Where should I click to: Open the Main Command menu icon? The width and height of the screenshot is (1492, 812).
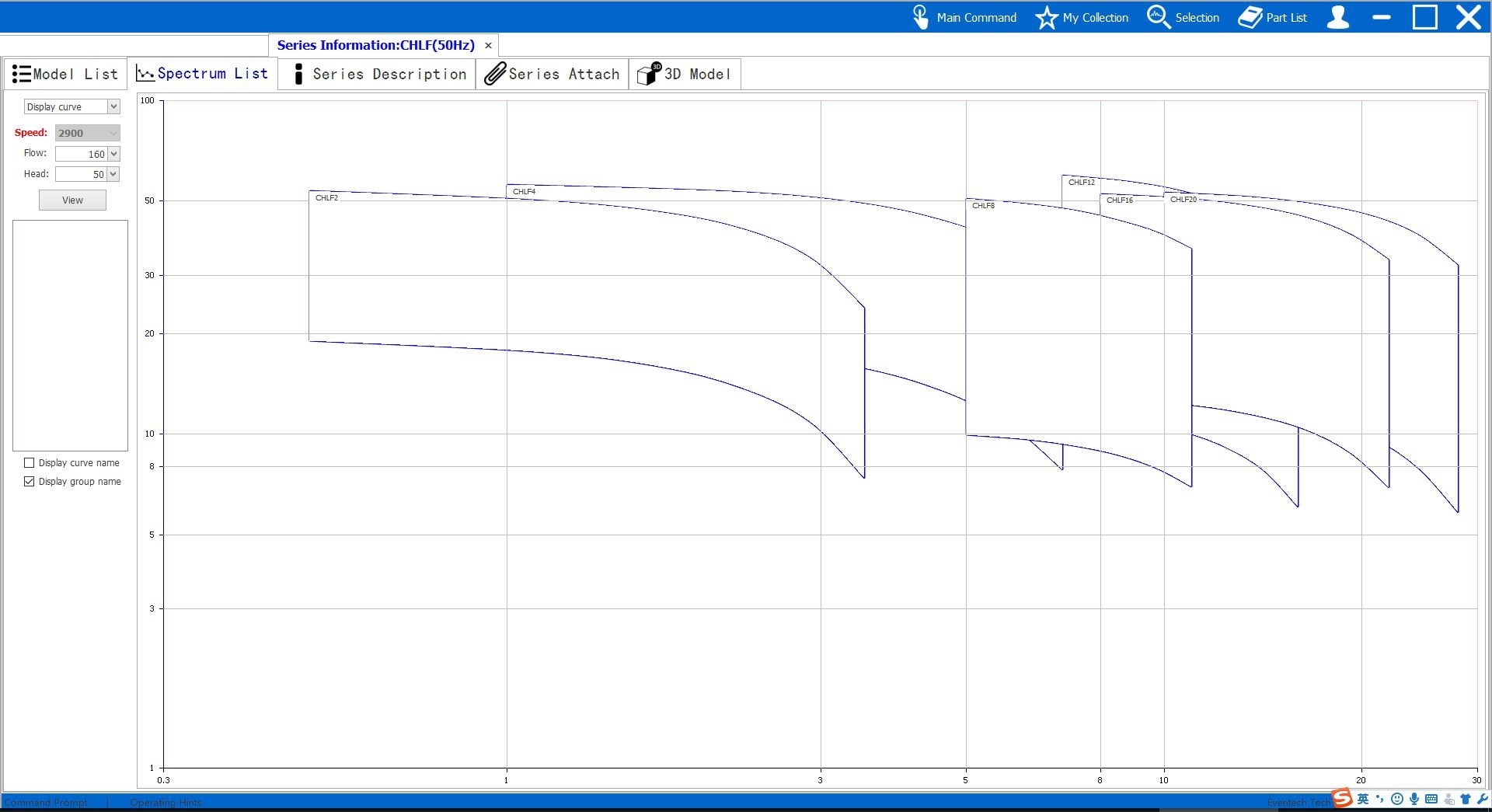coord(920,17)
